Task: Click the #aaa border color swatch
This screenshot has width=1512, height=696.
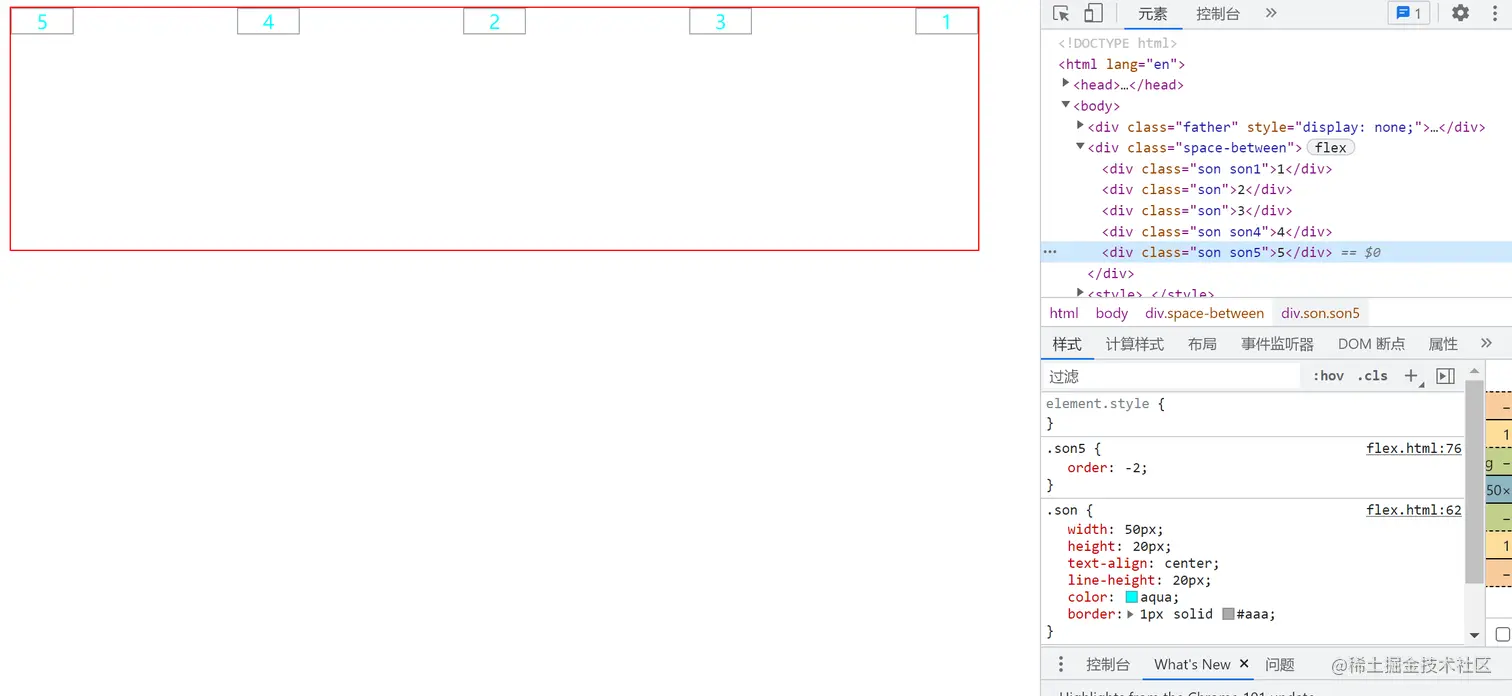Action: coord(1228,614)
